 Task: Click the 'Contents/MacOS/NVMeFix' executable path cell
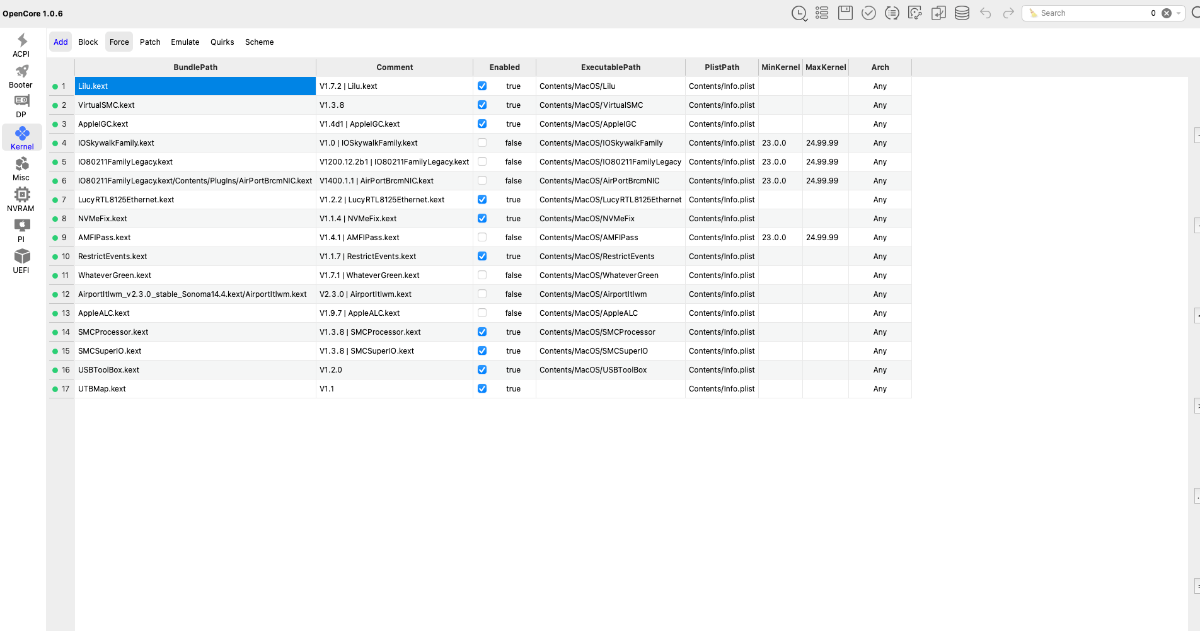tap(611, 218)
